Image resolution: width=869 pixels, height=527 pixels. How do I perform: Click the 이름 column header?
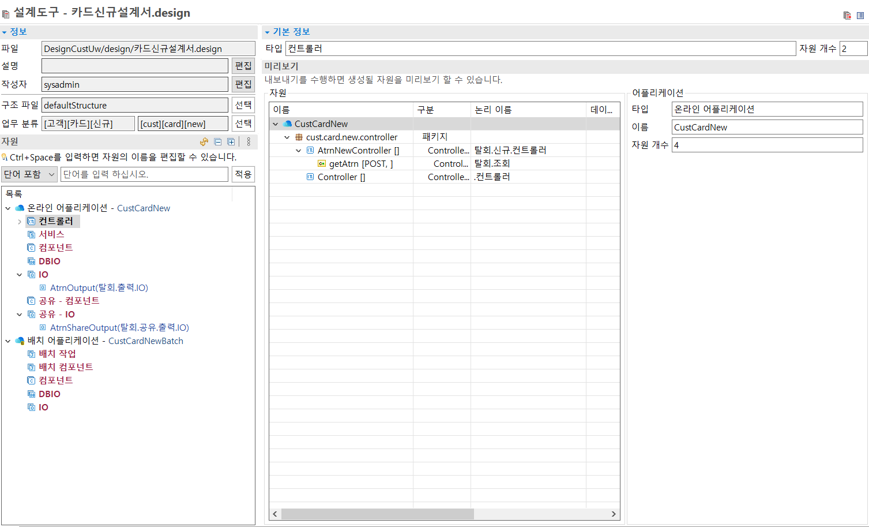click(x=341, y=110)
